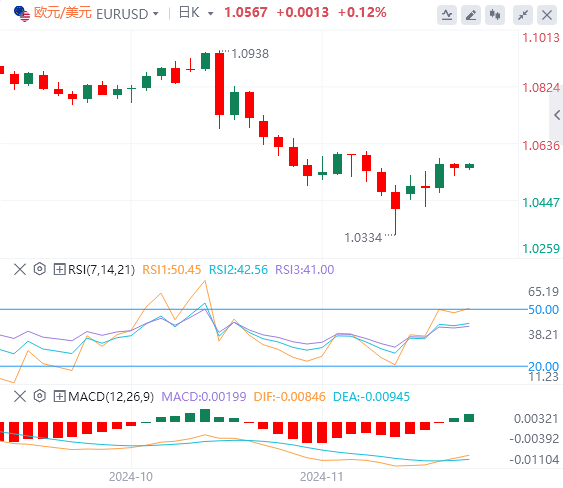The height and width of the screenshot is (488, 563).
Task: Click the DIF:-0.00846 value
Action: (x=289, y=397)
